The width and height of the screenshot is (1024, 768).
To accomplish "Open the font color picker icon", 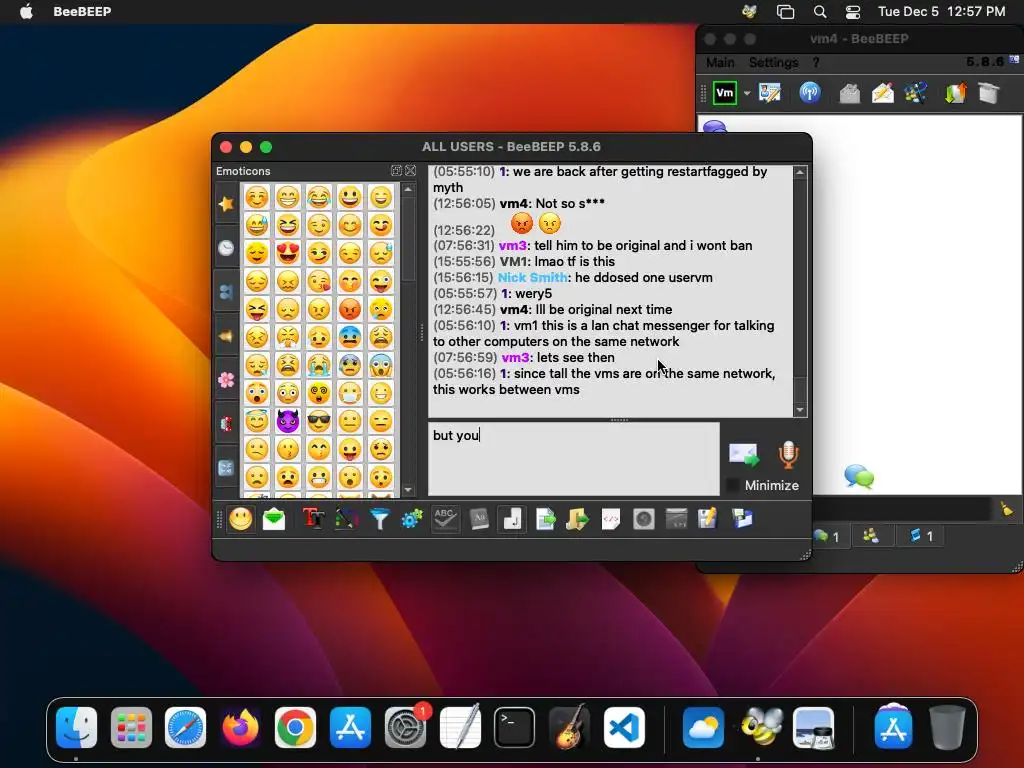I will [347, 519].
